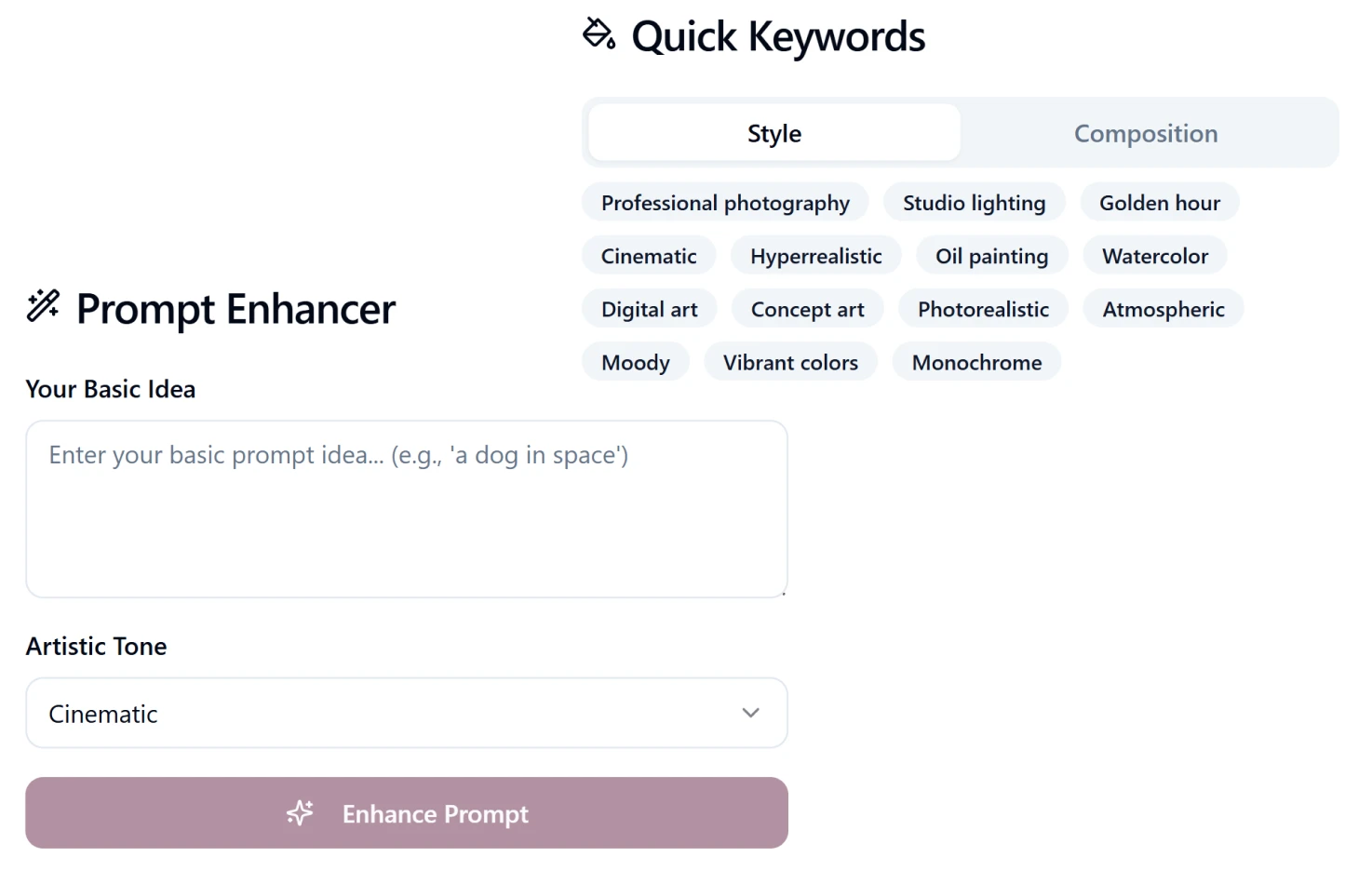This screenshot has width=1372, height=870.
Task: Click the basic prompt idea text field
Action: pos(407,507)
